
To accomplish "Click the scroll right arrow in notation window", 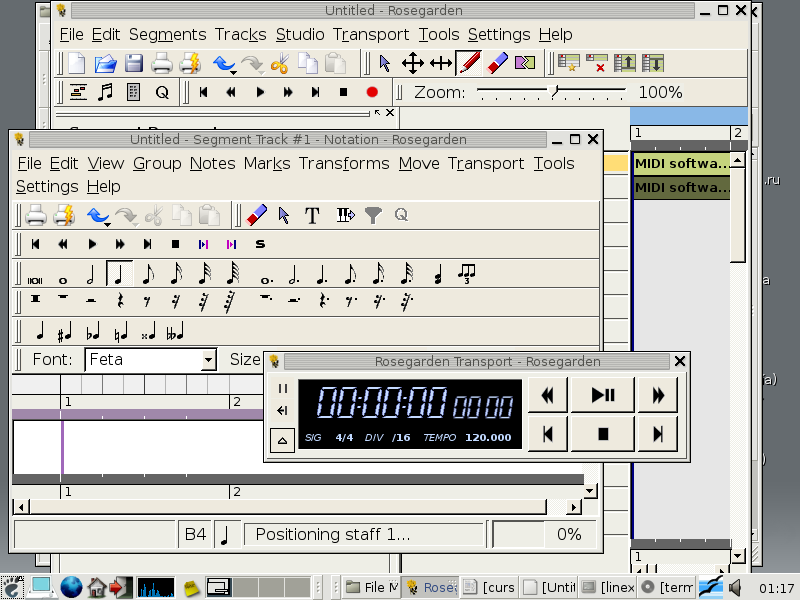I will (x=574, y=507).
